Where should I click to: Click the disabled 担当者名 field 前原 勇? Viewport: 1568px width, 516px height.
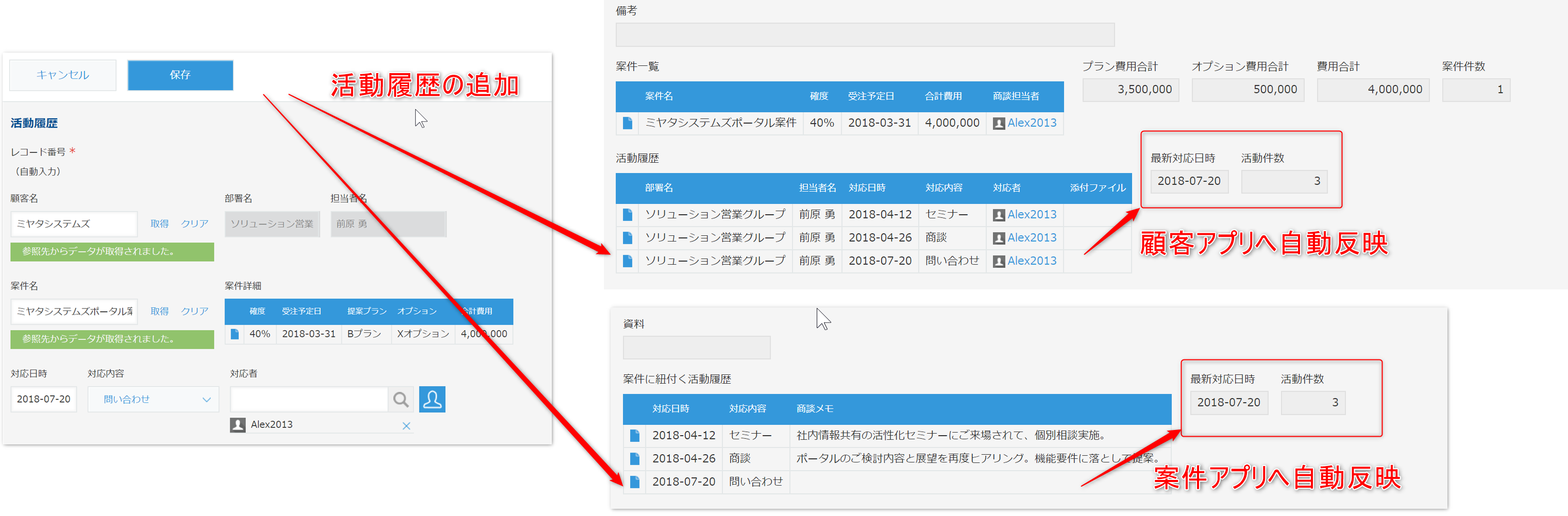tap(389, 224)
